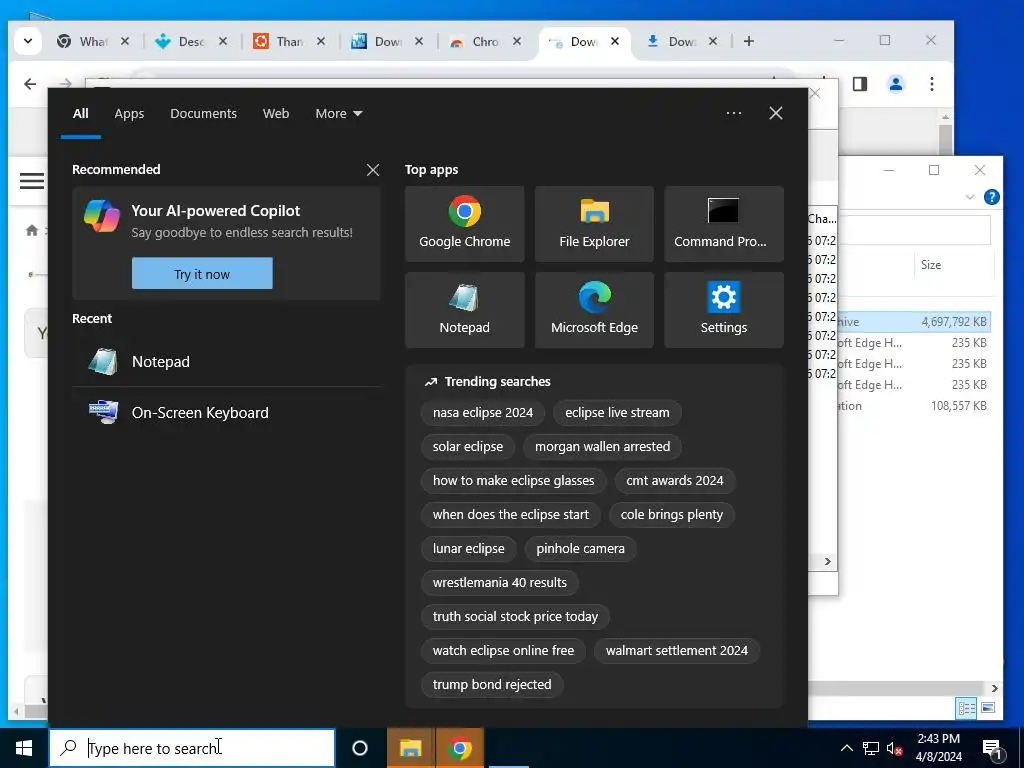Select the Web search filter tab
1024x768 pixels.
[x=276, y=114]
